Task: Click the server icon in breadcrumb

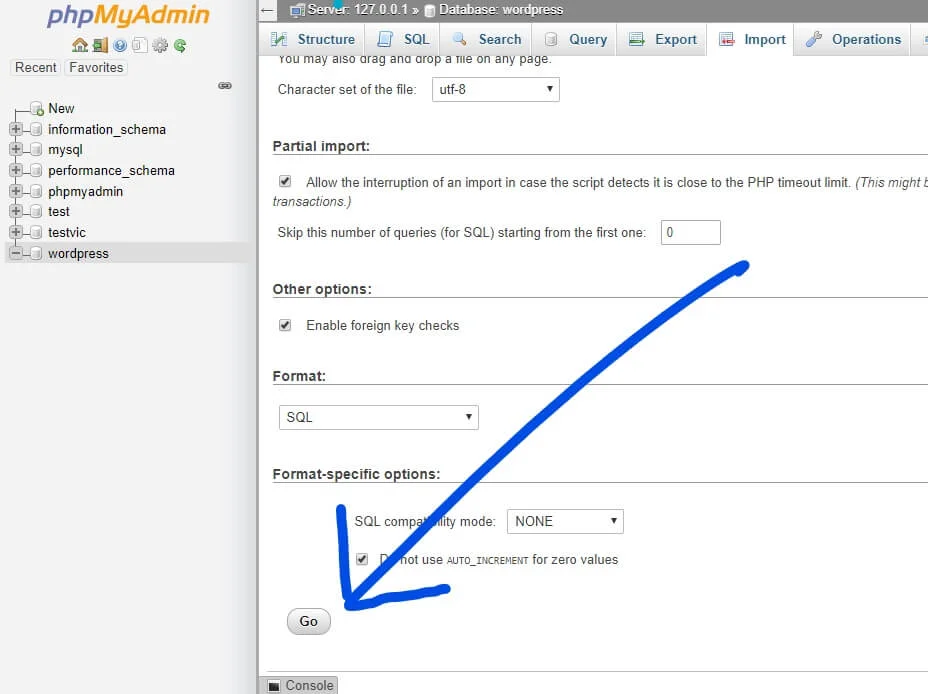Action: [298, 9]
